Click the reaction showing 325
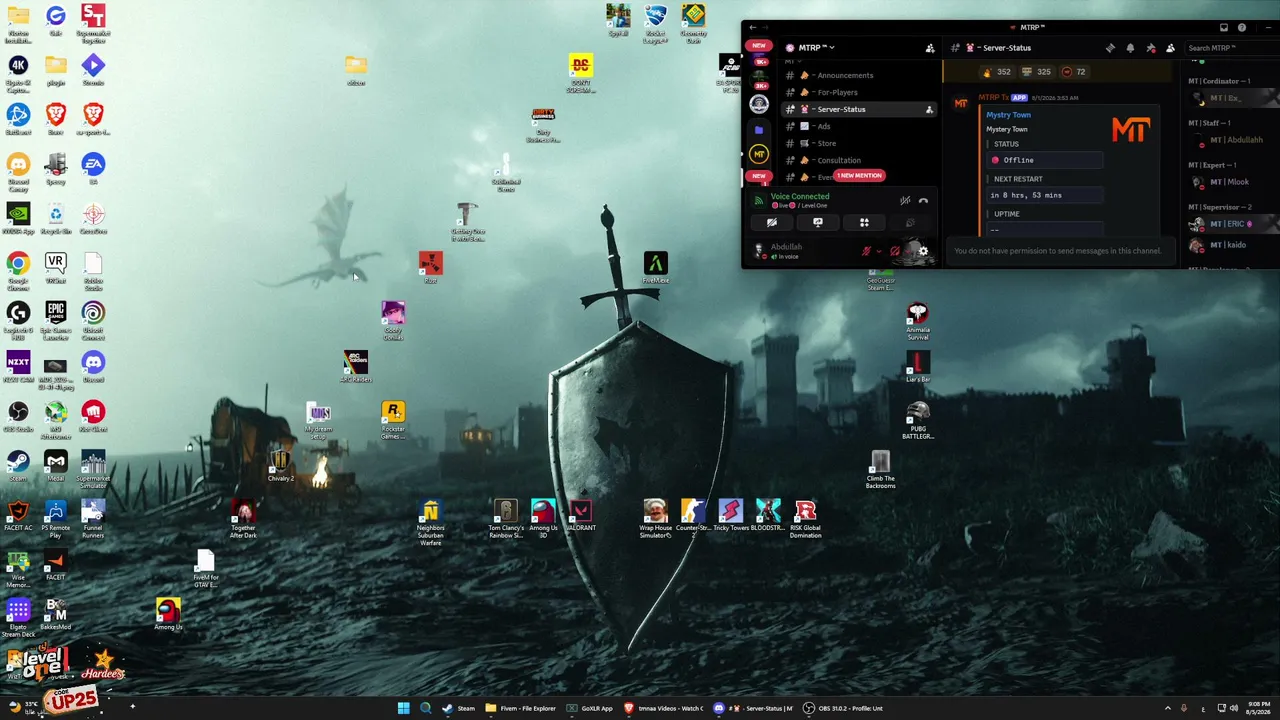1280x720 pixels. (x=1036, y=72)
